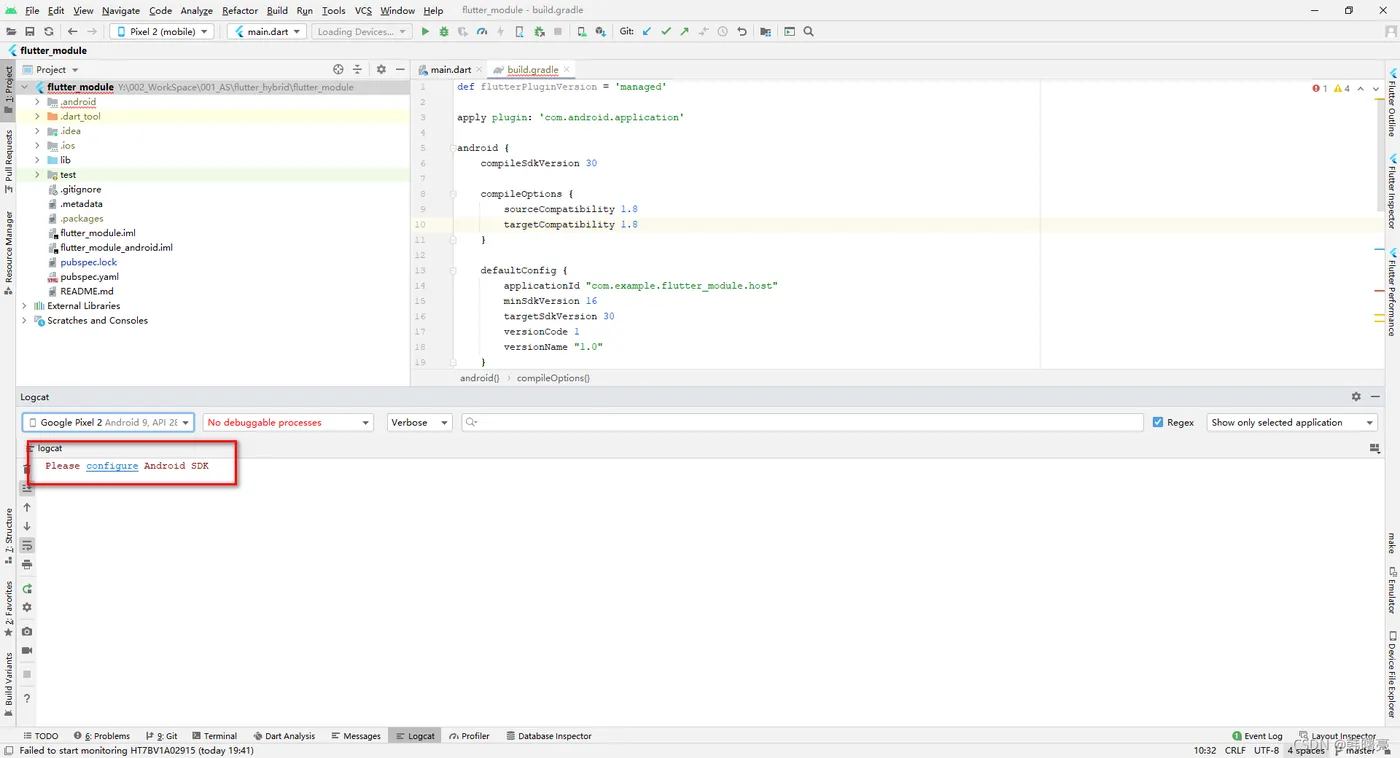Open the Pixel 2 (mobile) device dropdown
The height and width of the screenshot is (758, 1400).
click(161, 32)
